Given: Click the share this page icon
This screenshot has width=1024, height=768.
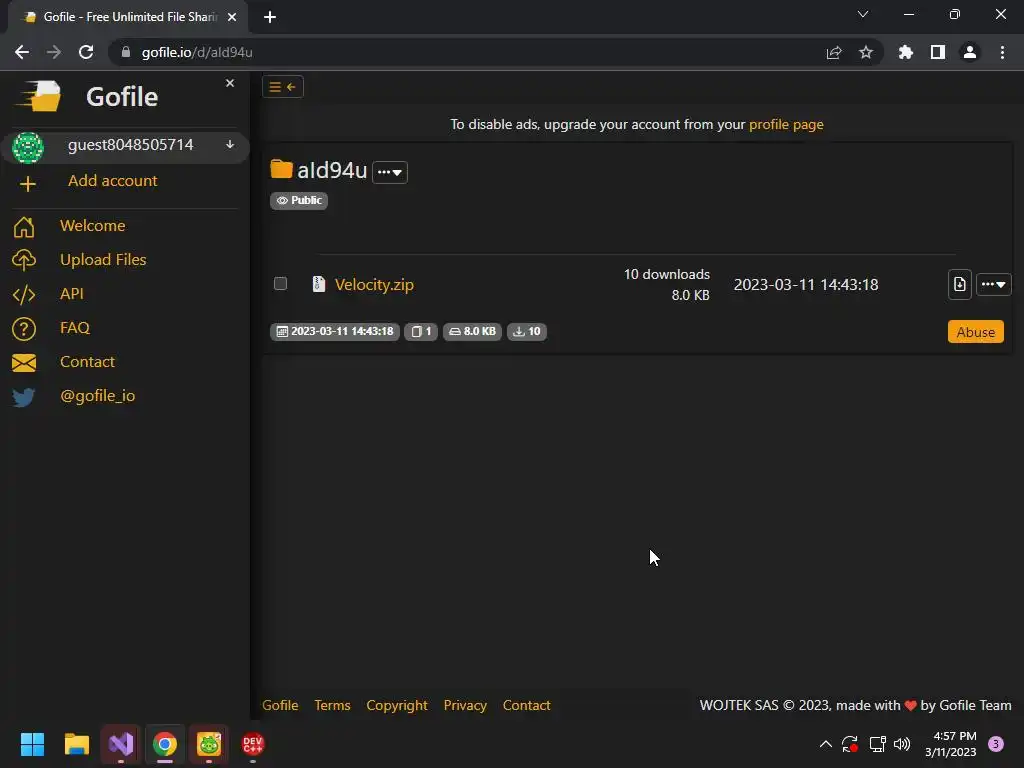Looking at the screenshot, I should click(834, 52).
